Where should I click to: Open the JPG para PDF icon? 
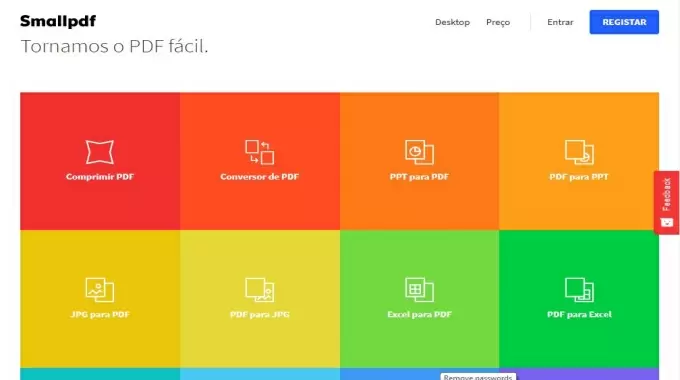coord(100,290)
